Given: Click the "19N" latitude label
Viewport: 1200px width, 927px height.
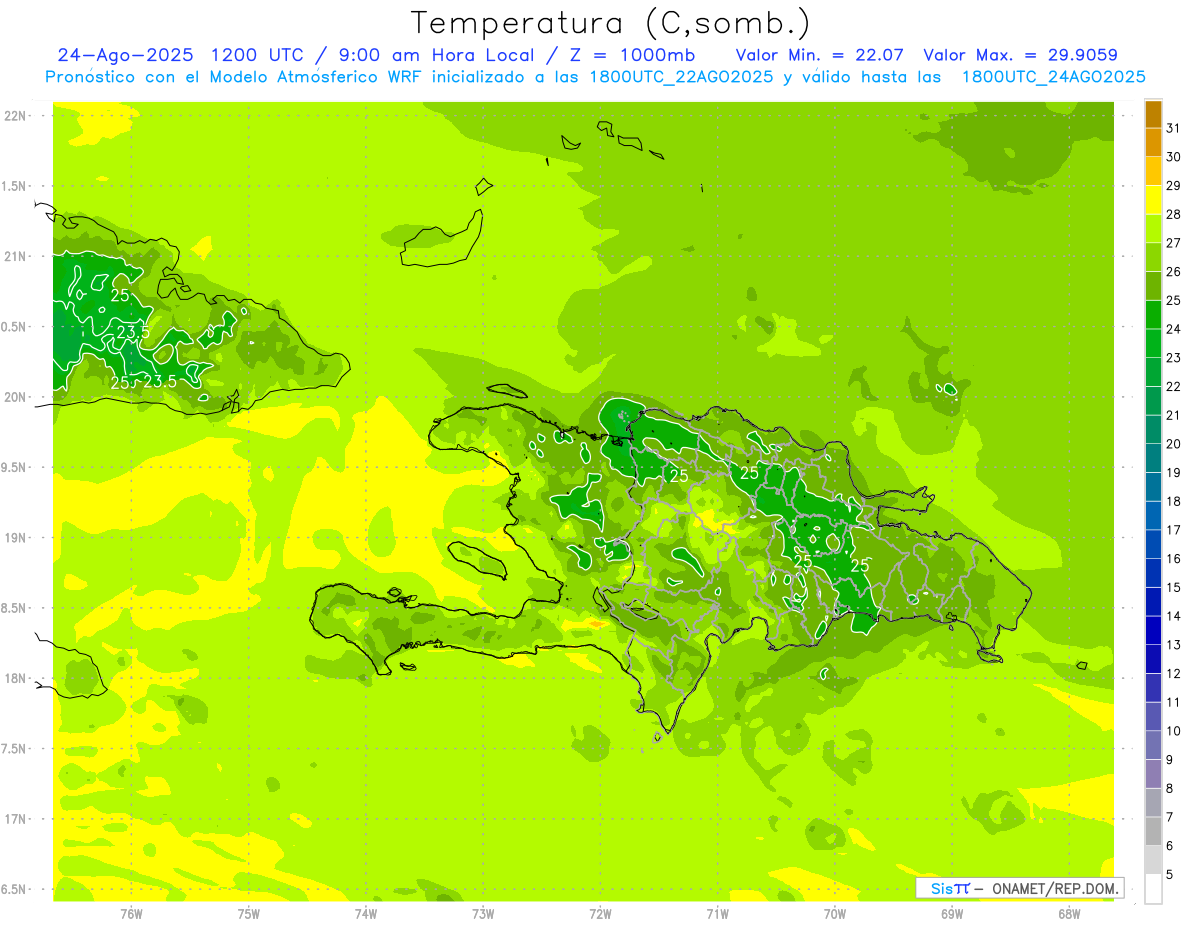Looking at the screenshot, I should pyautogui.click(x=15, y=537).
